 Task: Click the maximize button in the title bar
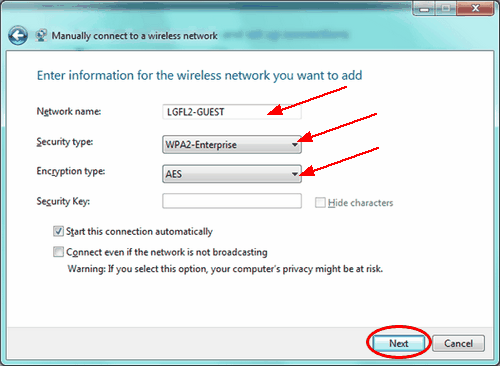[446, 8]
